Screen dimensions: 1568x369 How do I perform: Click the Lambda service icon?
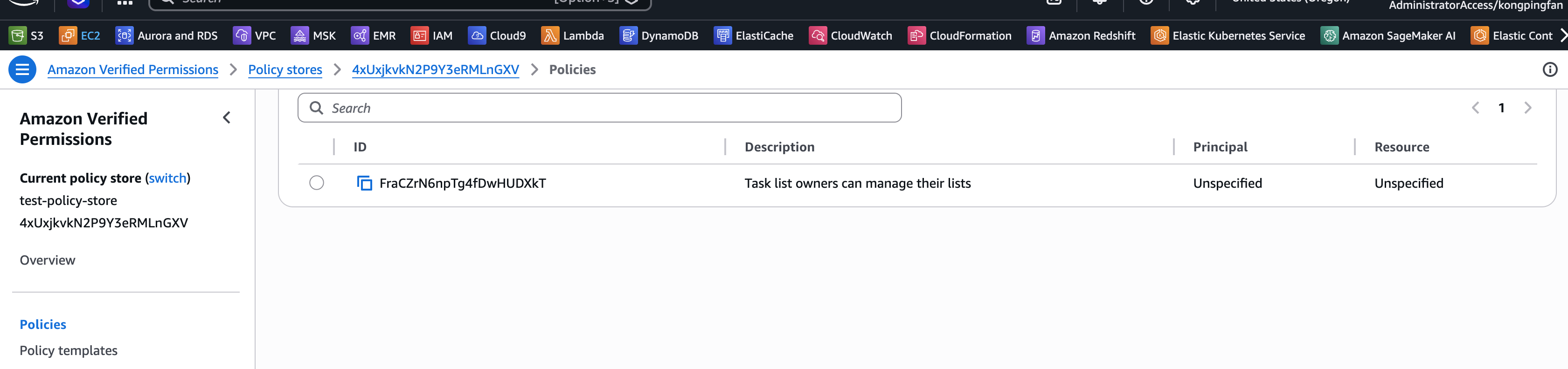(x=550, y=36)
